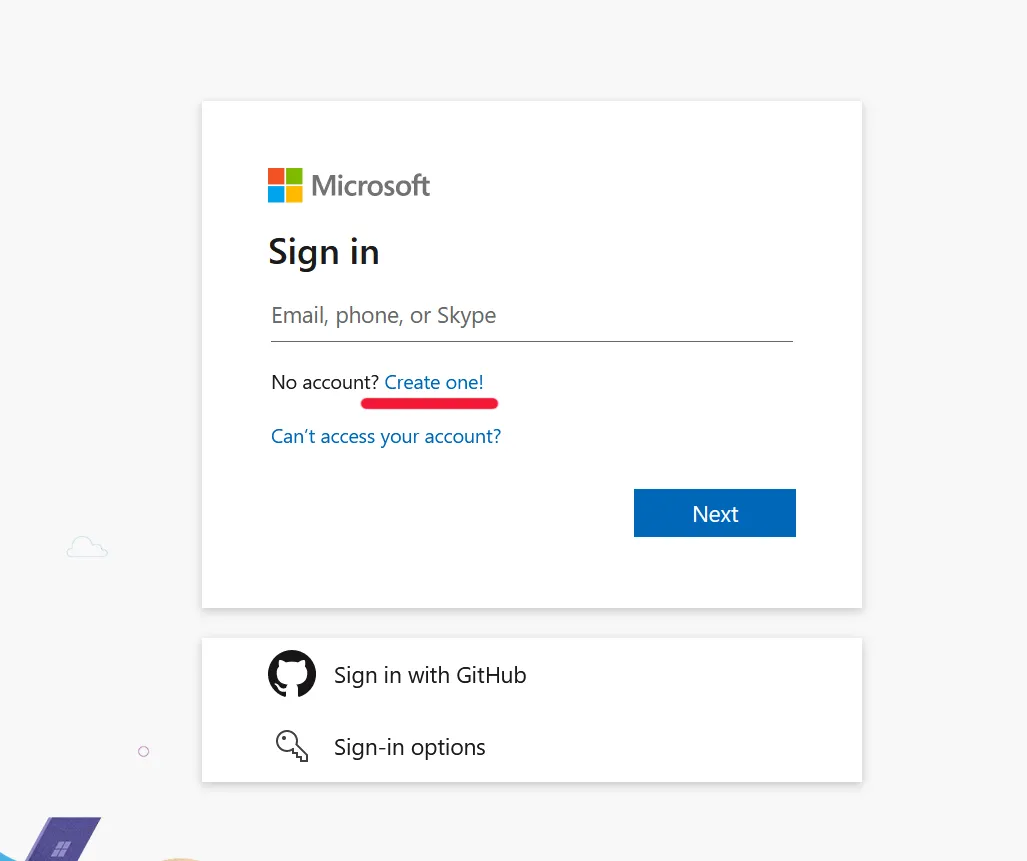
Task: Click the purple tile graphic at bottom left
Action: 62,838
